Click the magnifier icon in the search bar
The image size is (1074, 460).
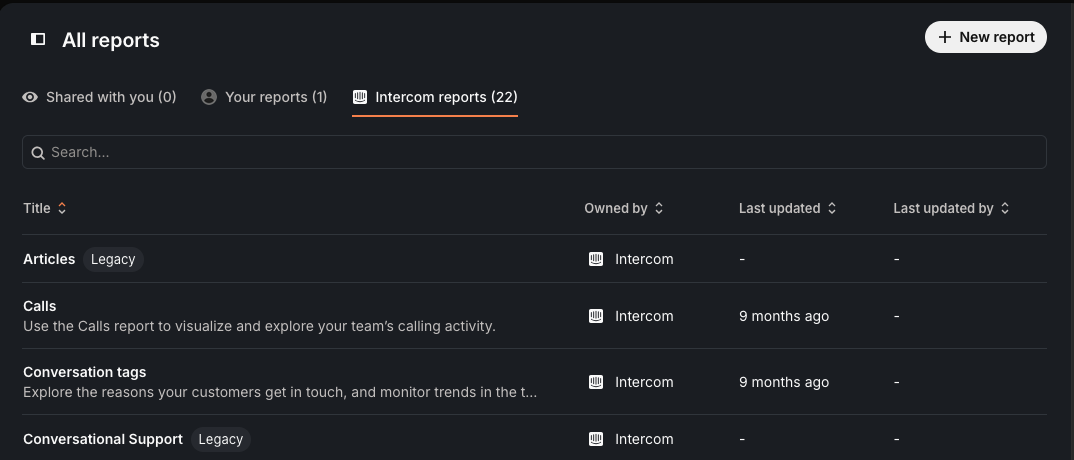(x=38, y=153)
